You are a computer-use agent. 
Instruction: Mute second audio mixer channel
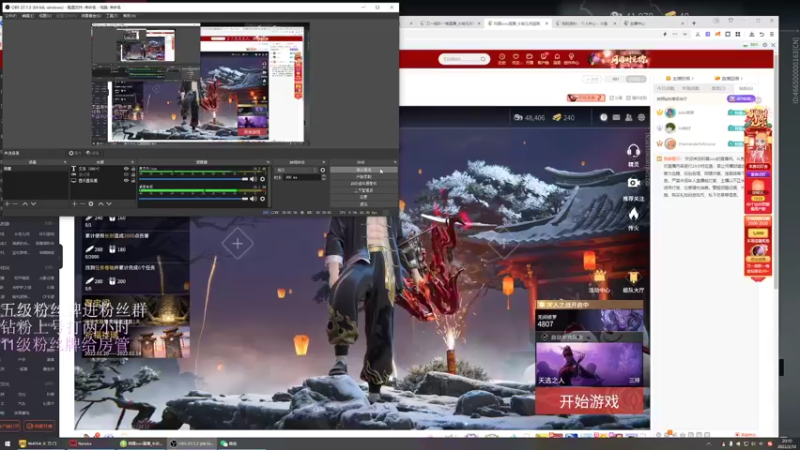(x=253, y=198)
